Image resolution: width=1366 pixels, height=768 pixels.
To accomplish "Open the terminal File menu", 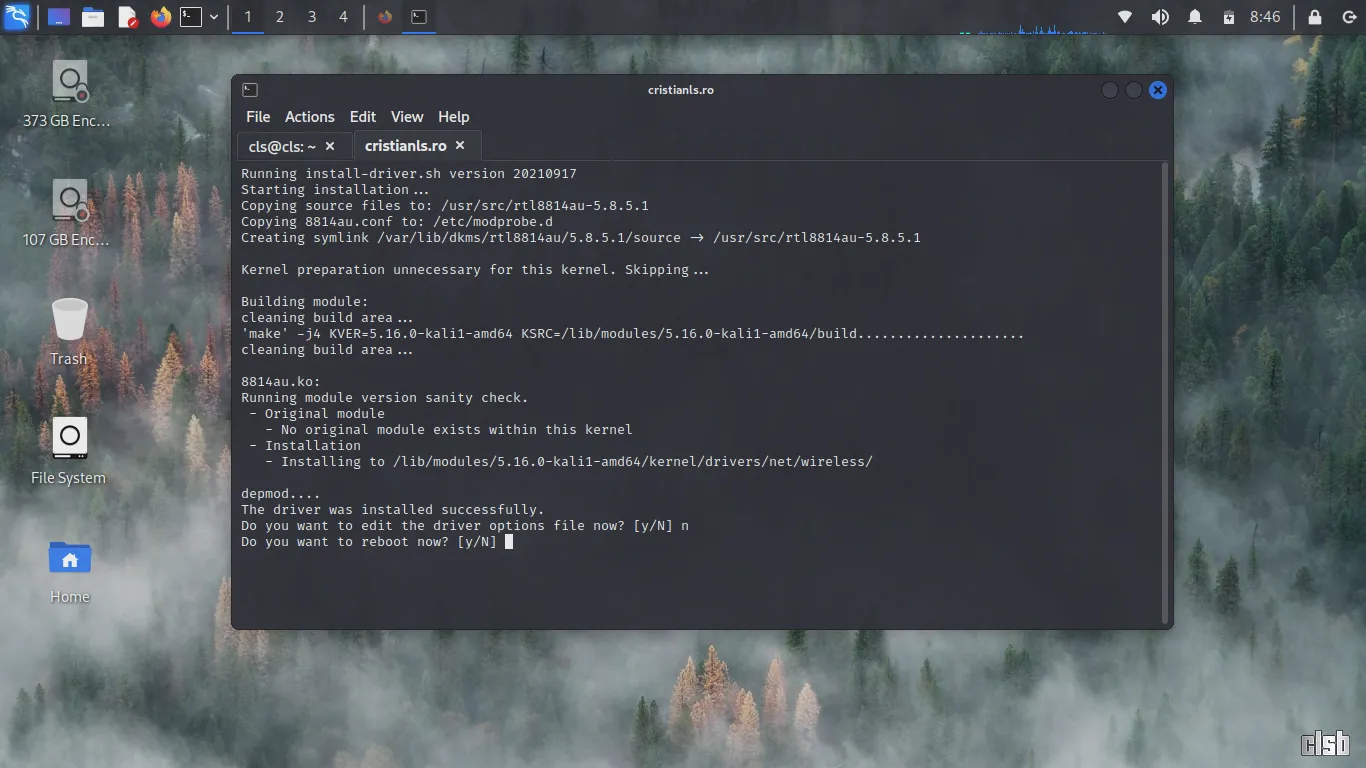I will coord(258,117).
